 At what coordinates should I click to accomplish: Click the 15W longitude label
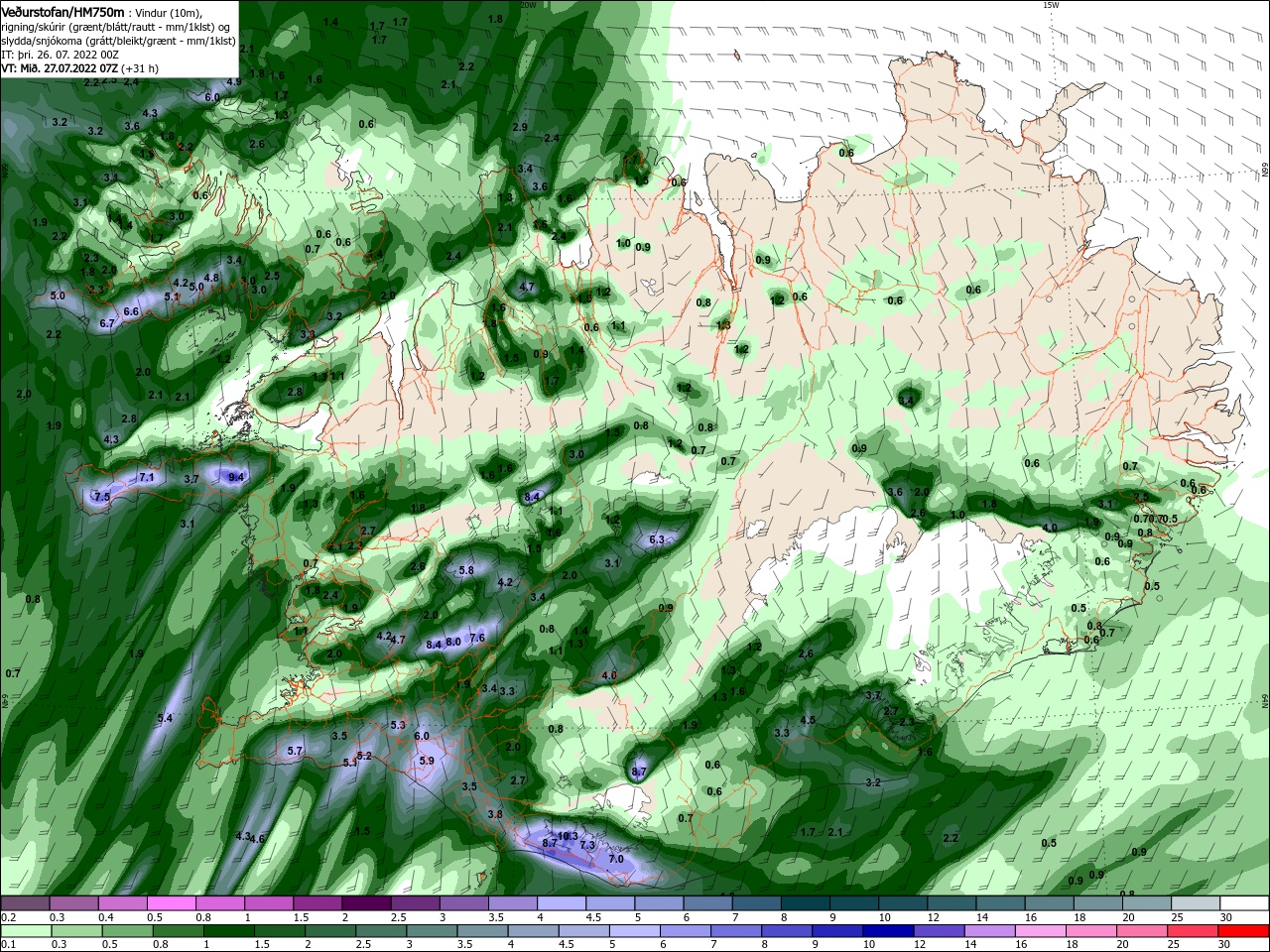tap(1052, 5)
